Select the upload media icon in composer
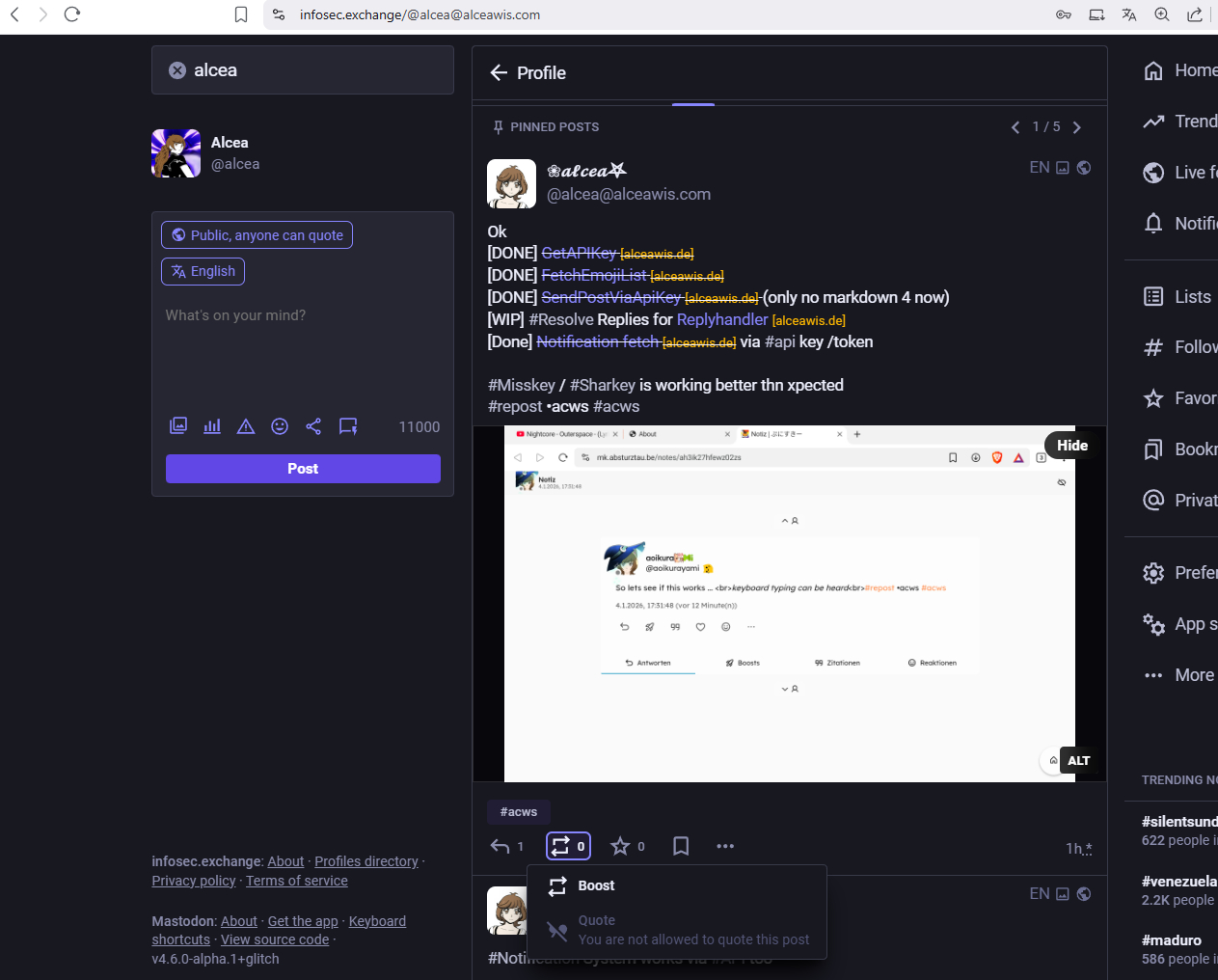 [x=178, y=426]
